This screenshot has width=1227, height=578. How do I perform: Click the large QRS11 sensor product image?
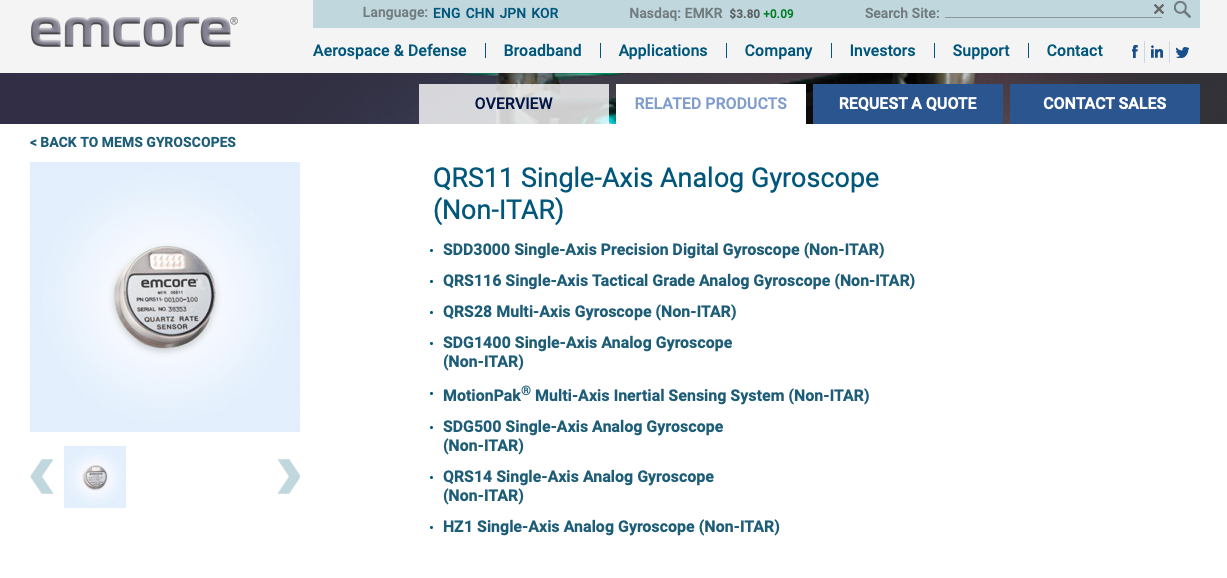pos(165,297)
